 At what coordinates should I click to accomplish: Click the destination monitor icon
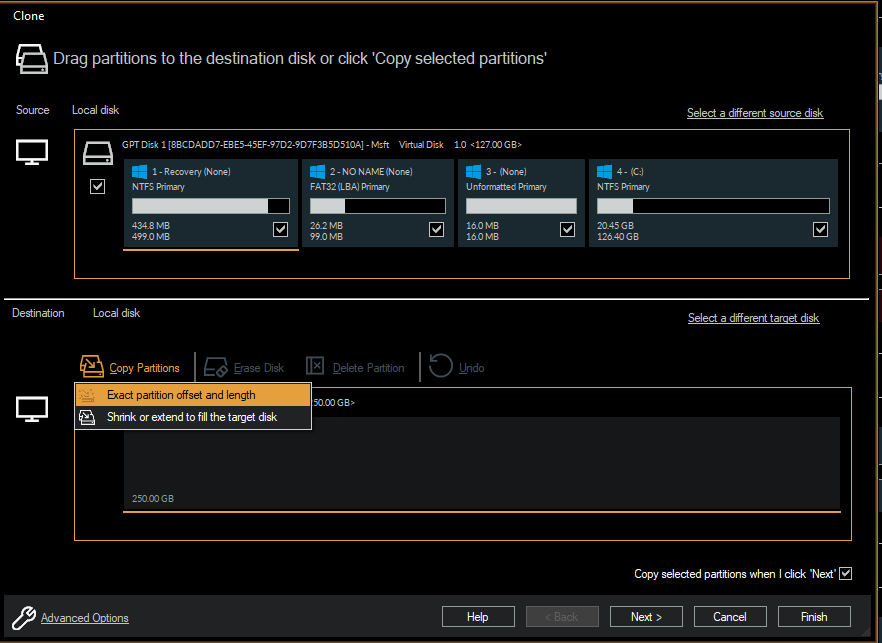coord(31,409)
